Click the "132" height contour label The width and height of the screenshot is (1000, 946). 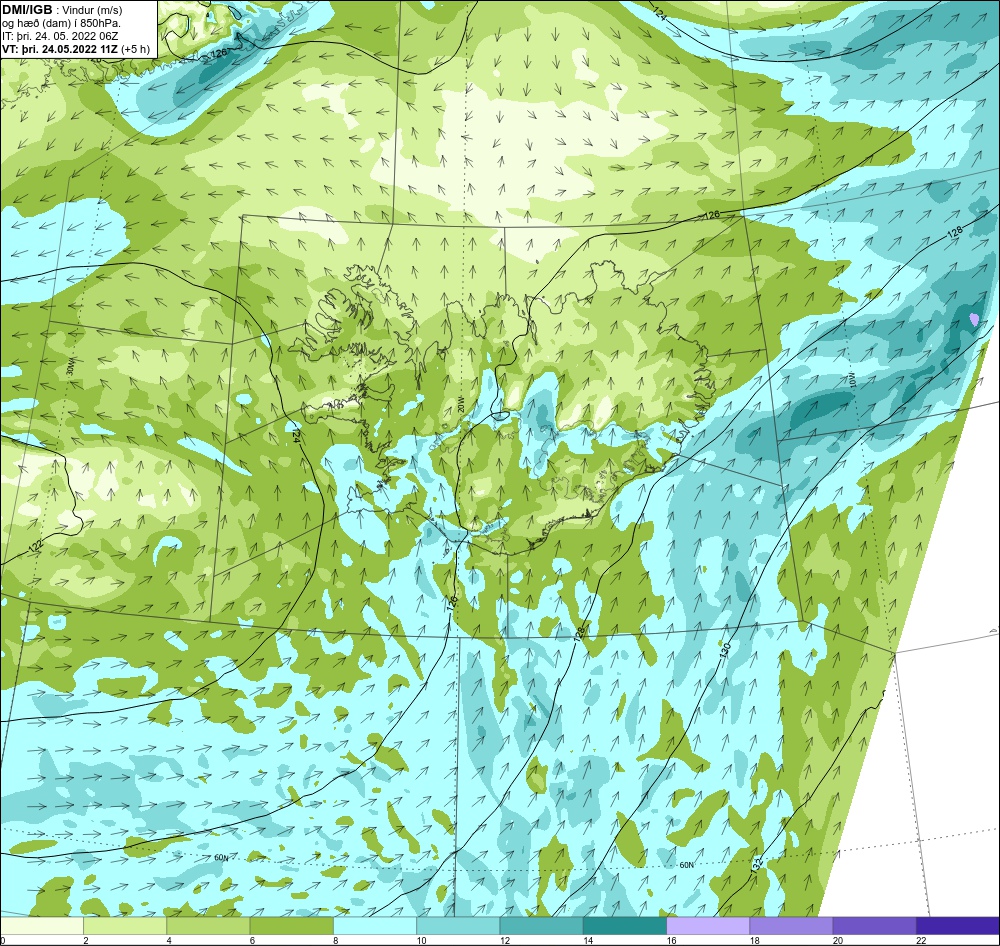pos(757,864)
